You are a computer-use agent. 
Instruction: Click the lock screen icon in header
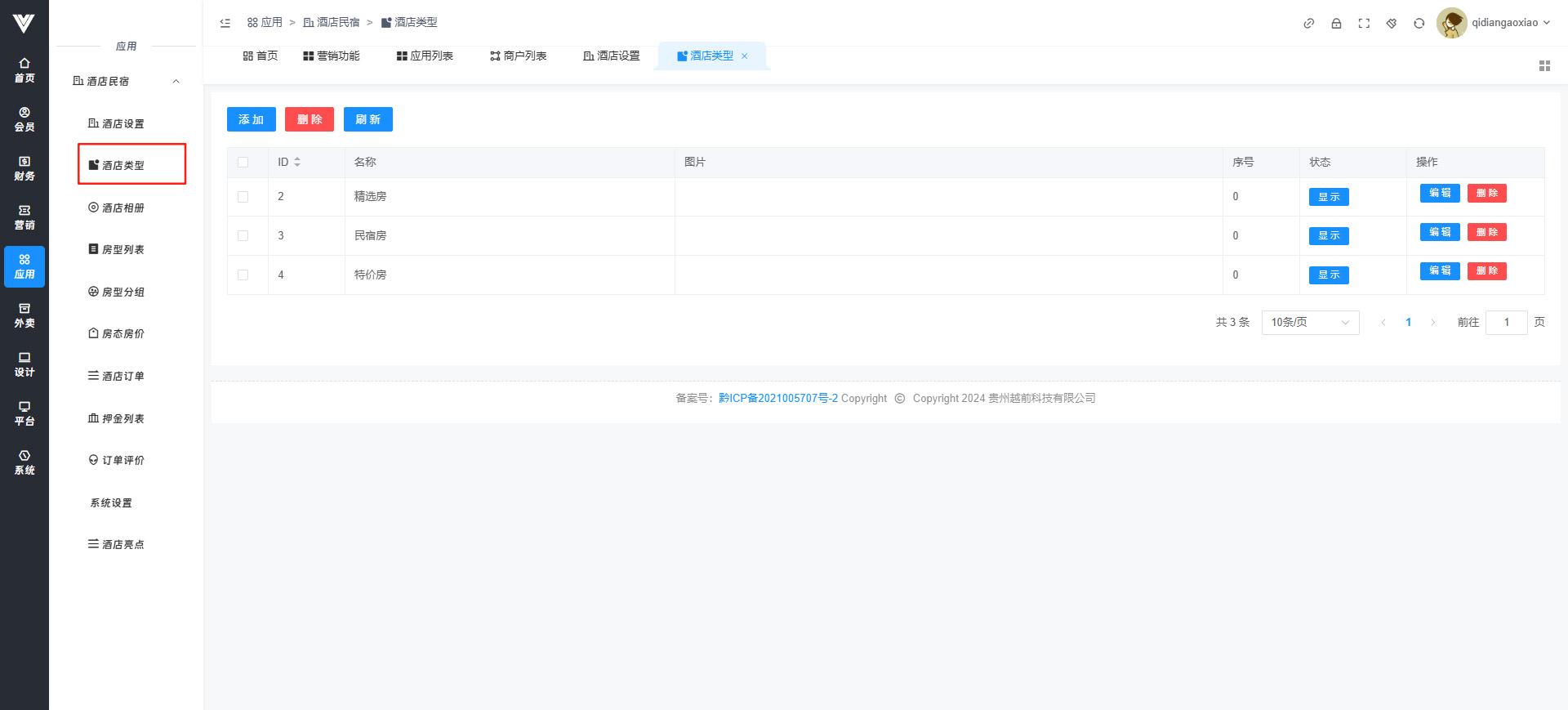[x=1336, y=24]
